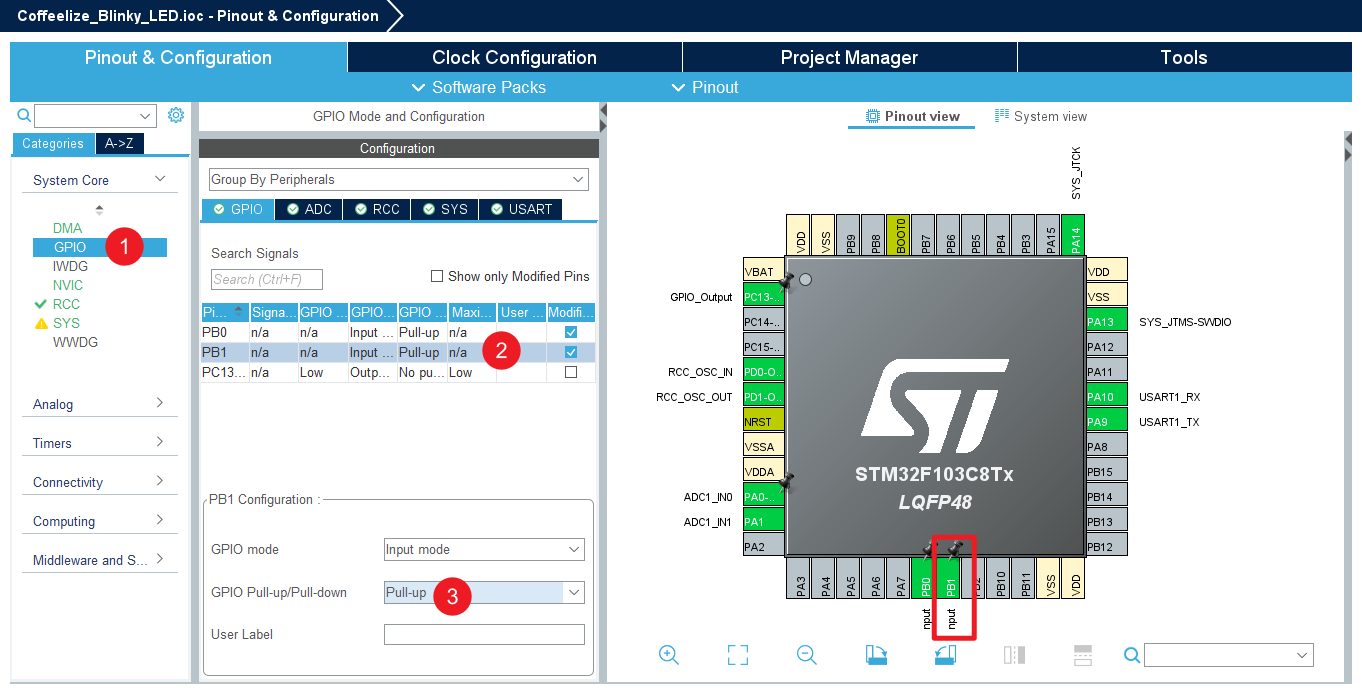This screenshot has height=694, width=1362.
Task: Zoom out of the chip pinout
Action: point(807,655)
